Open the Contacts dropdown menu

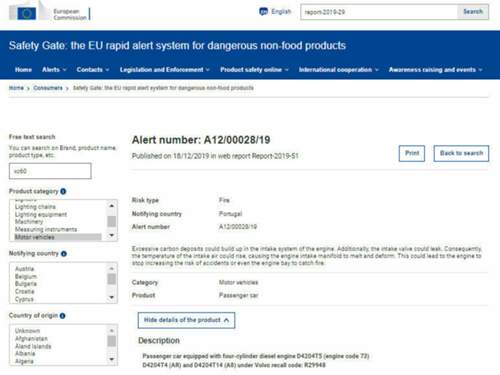coord(93,70)
